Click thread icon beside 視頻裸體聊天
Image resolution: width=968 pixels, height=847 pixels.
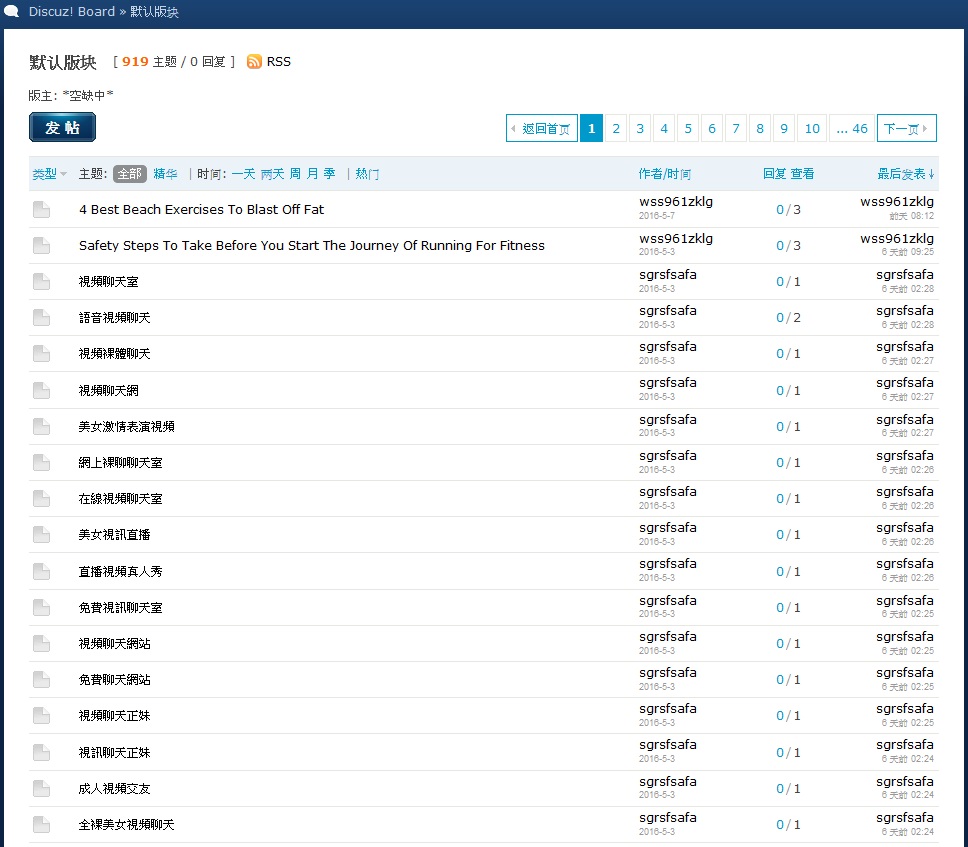pyautogui.click(x=41, y=354)
